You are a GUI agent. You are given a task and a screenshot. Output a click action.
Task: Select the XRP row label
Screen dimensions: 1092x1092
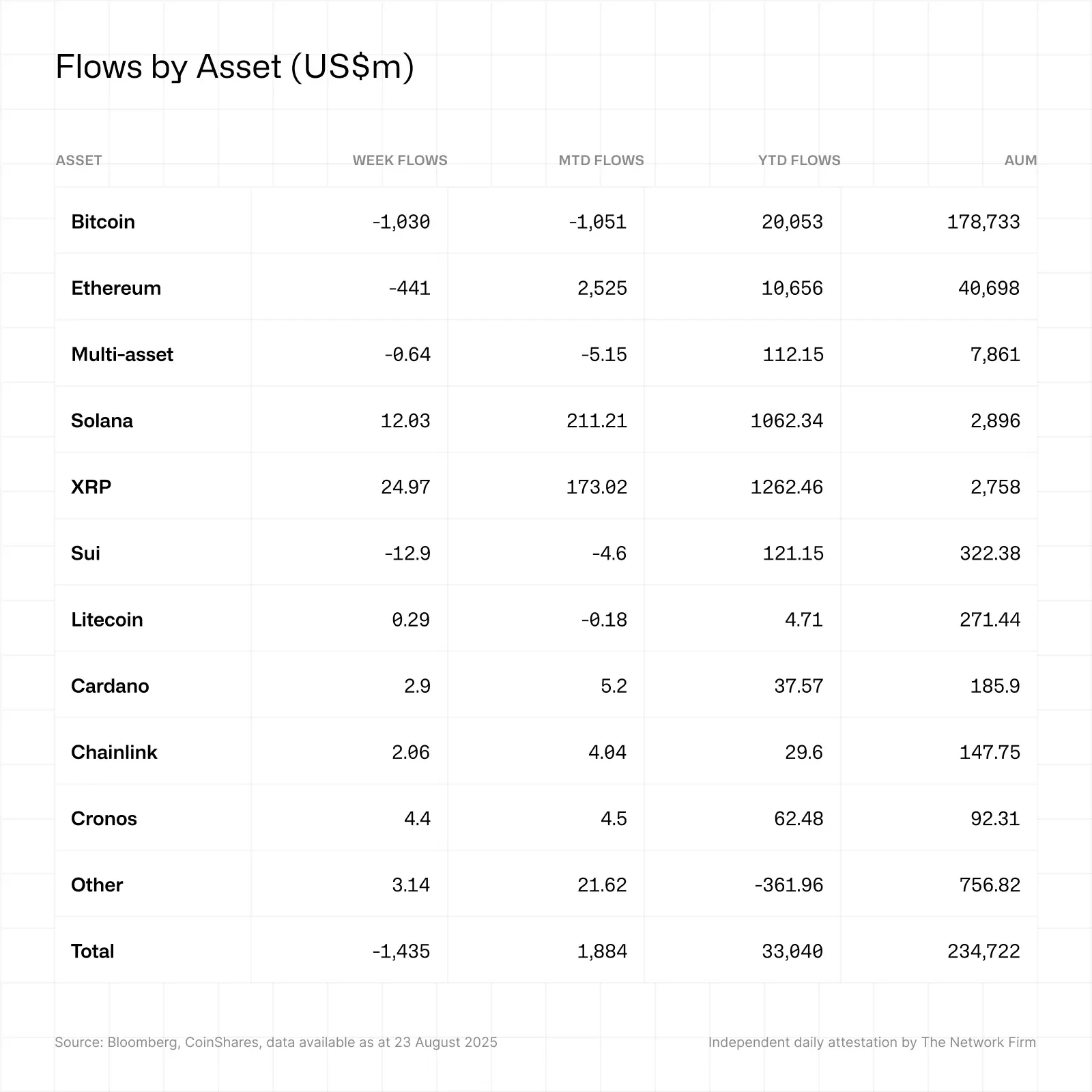click(91, 487)
